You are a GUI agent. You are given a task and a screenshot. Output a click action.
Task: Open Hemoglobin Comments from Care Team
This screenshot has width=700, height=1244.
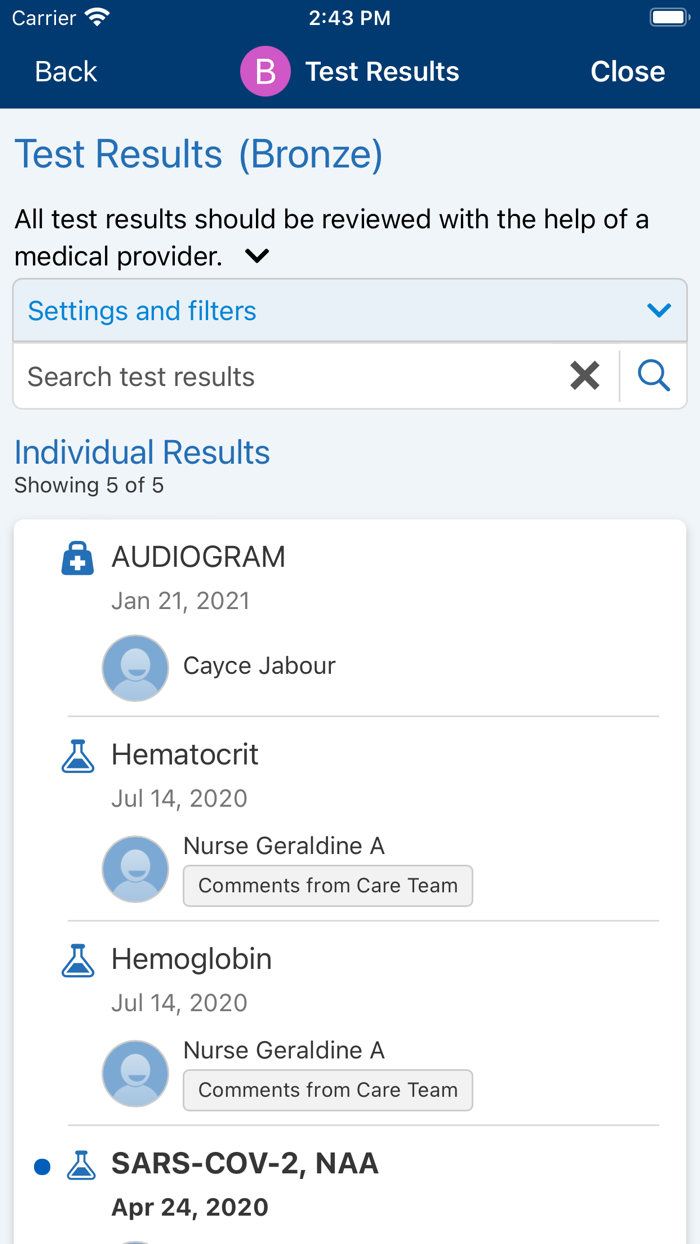pyautogui.click(x=328, y=1090)
